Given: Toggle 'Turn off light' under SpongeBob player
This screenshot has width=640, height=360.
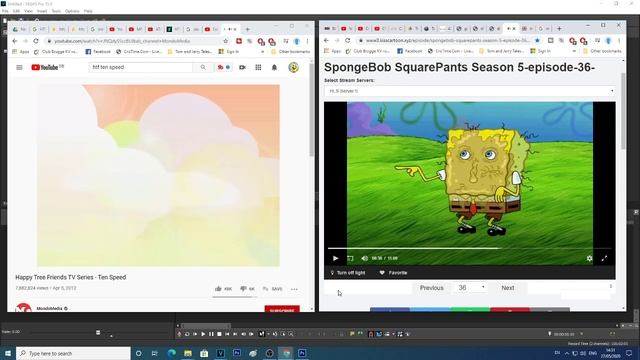Looking at the screenshot, I should (x=348, y=273).
